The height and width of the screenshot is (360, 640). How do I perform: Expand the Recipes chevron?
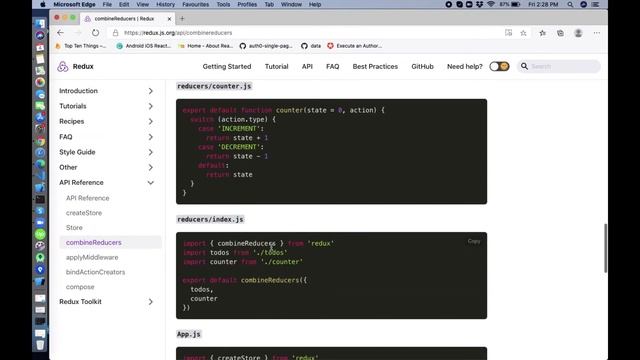click(151, 122)
